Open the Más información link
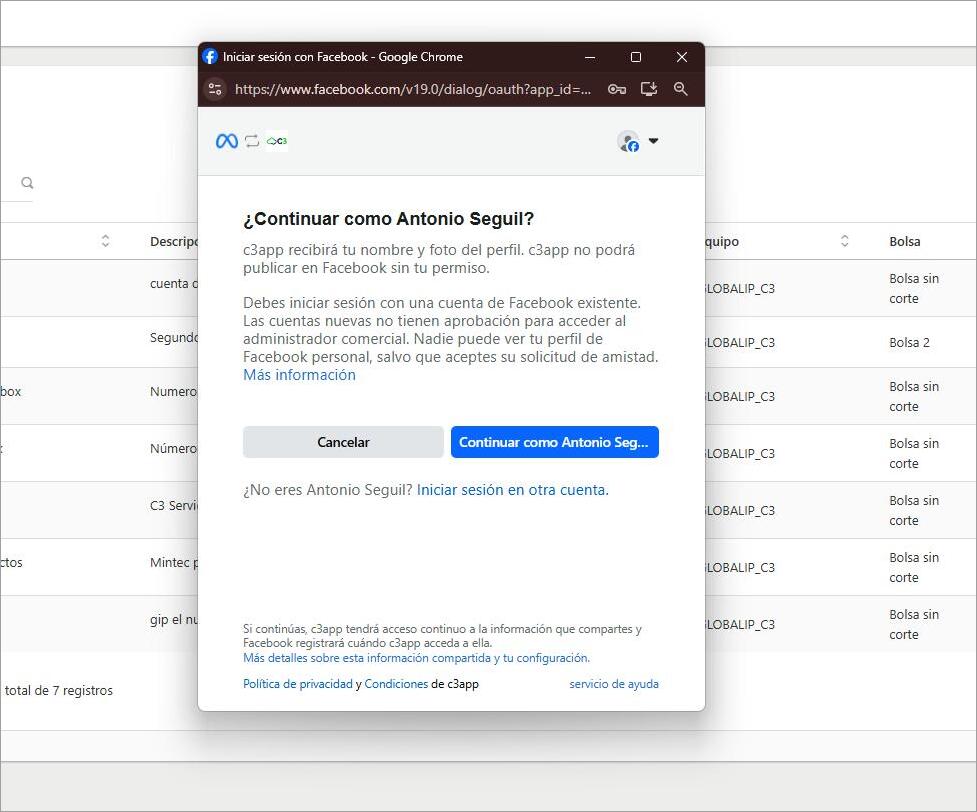 [x=299, y=375]
